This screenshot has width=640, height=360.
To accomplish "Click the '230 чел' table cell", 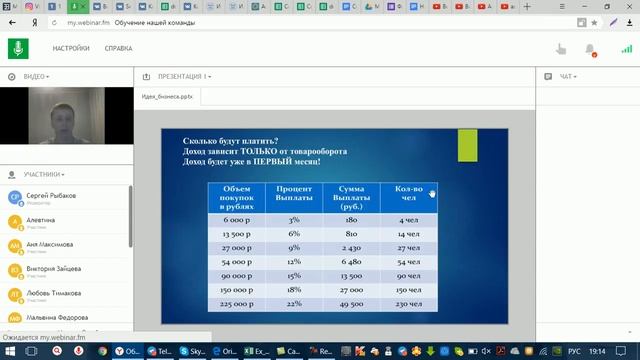I will click(x=409, y=304).
